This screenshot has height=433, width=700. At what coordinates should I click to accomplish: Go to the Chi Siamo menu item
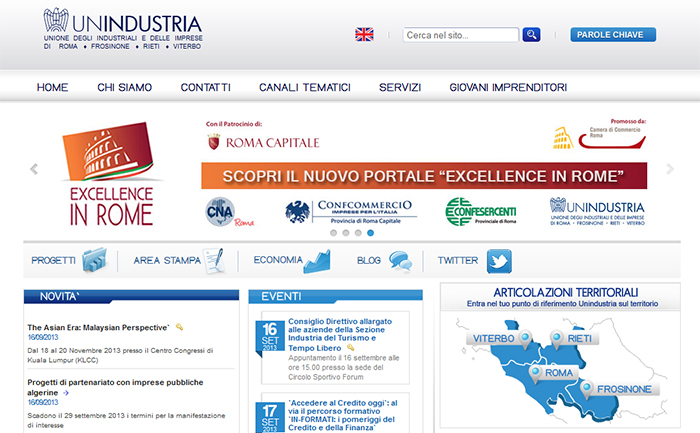[x=125, y=87]
